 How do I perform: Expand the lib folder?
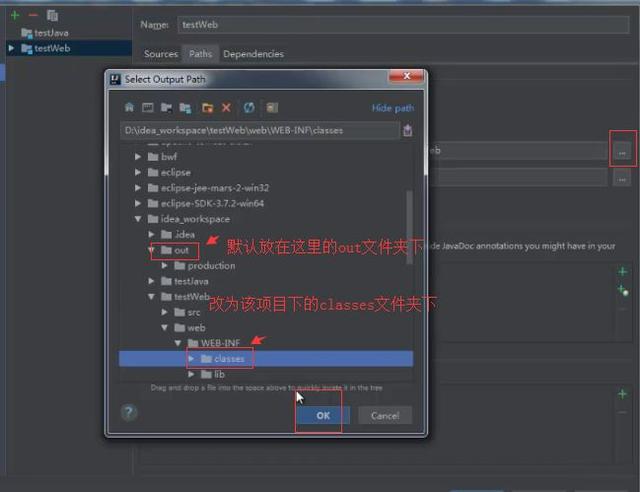coord(191,374)
